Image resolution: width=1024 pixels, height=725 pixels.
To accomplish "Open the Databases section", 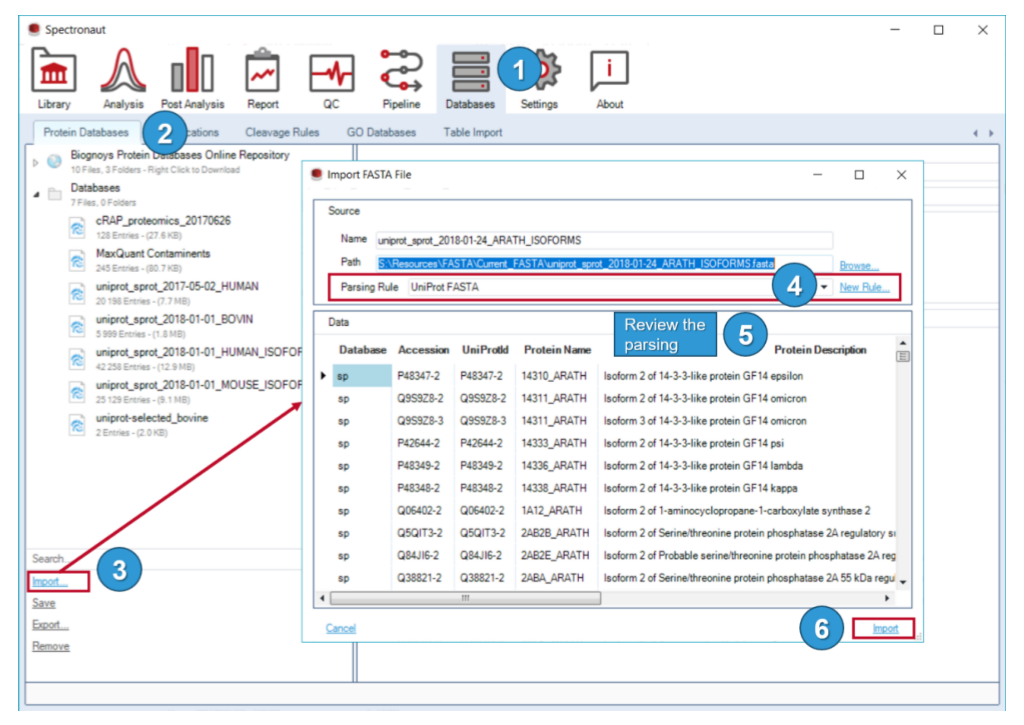I will pyautogui.click(x=470, y=79).
